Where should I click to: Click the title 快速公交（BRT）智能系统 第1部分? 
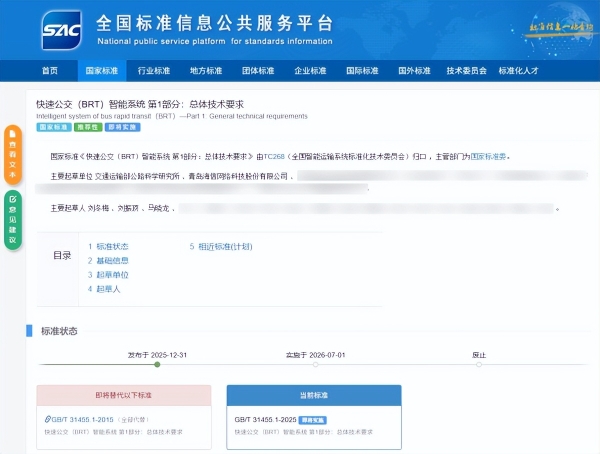pos(140,104)
